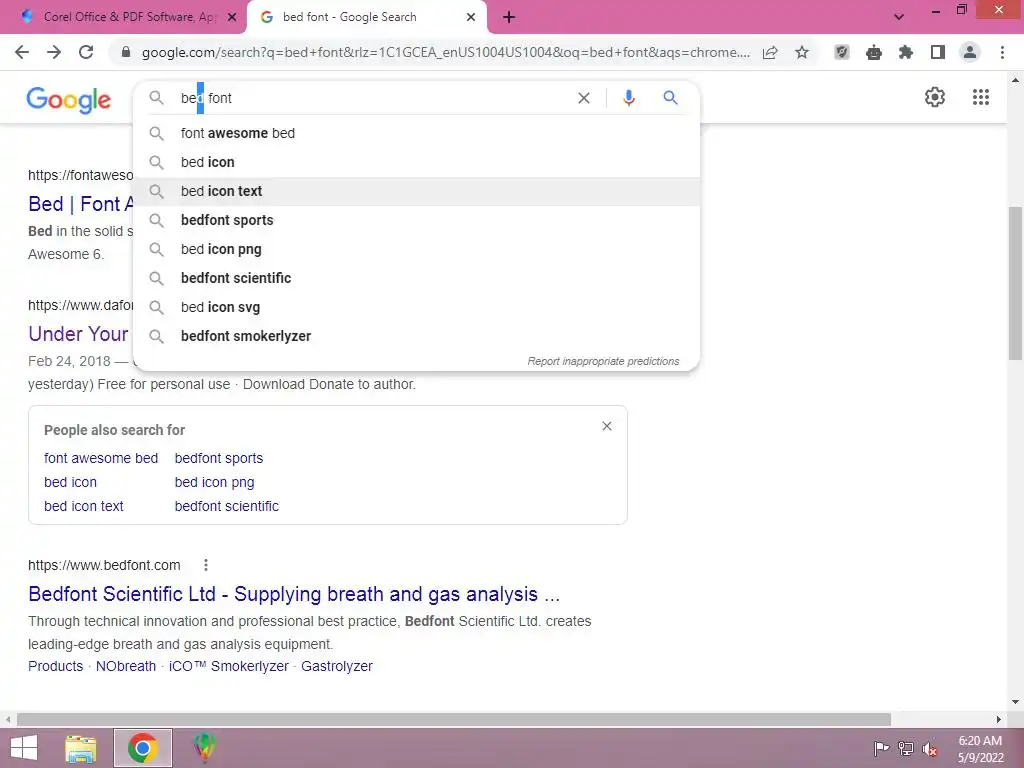Viewport: 1024px width, 768px height.
Task: Open the Gastrolyzer sitelink
Action: coord(337,666)
